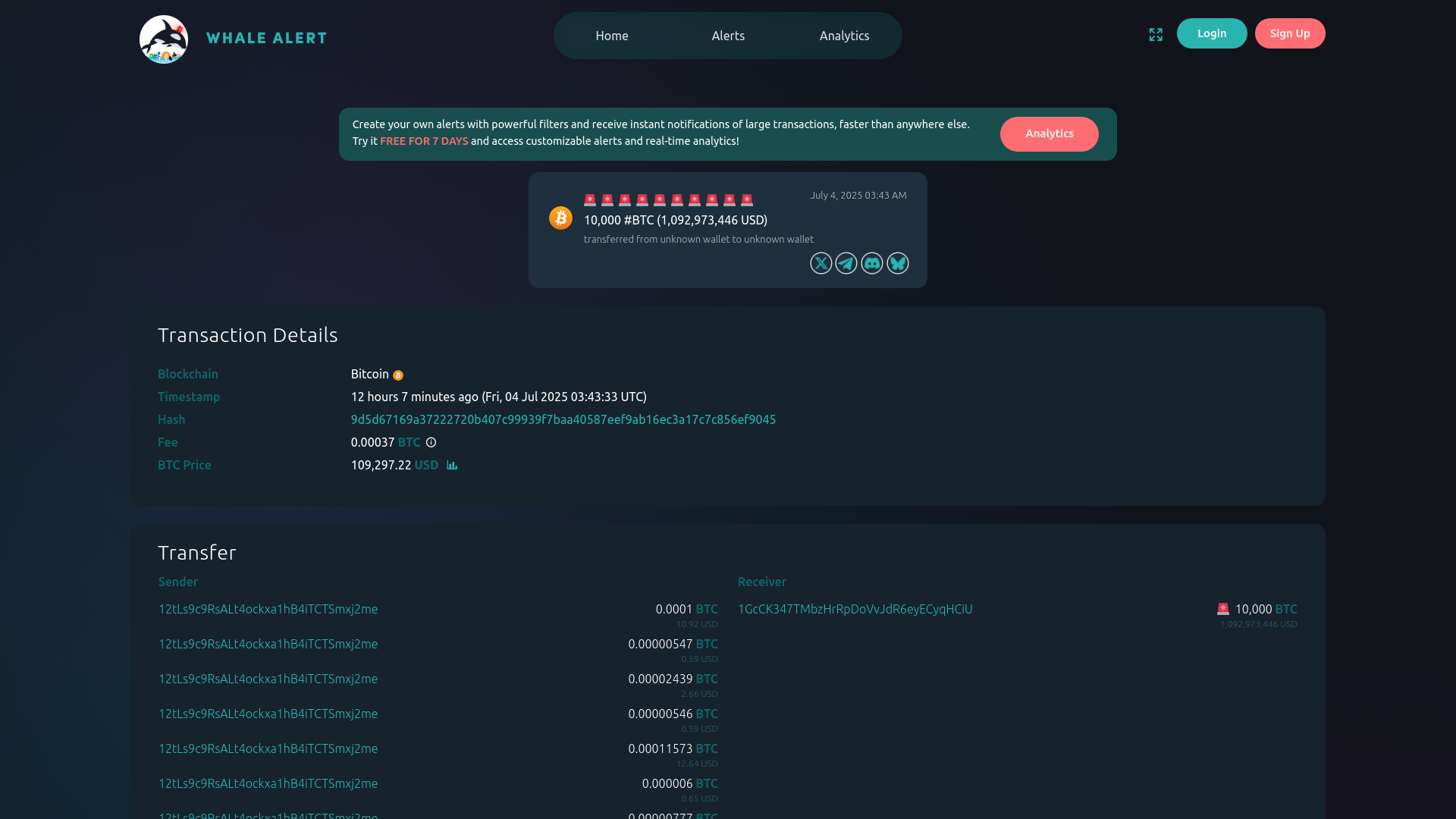The width and height of the screenshot is (1456, 819).
Task: Click the Login button
Action: point(1212,33)
